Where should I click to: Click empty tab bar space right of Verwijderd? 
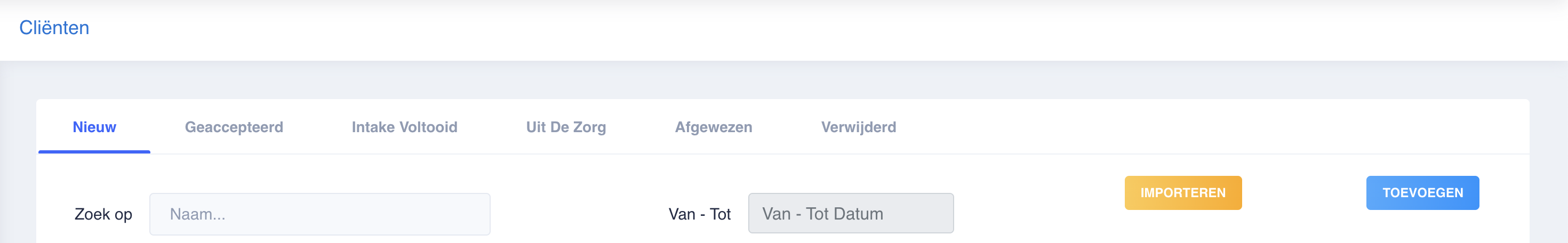[x=1187, y=127]
